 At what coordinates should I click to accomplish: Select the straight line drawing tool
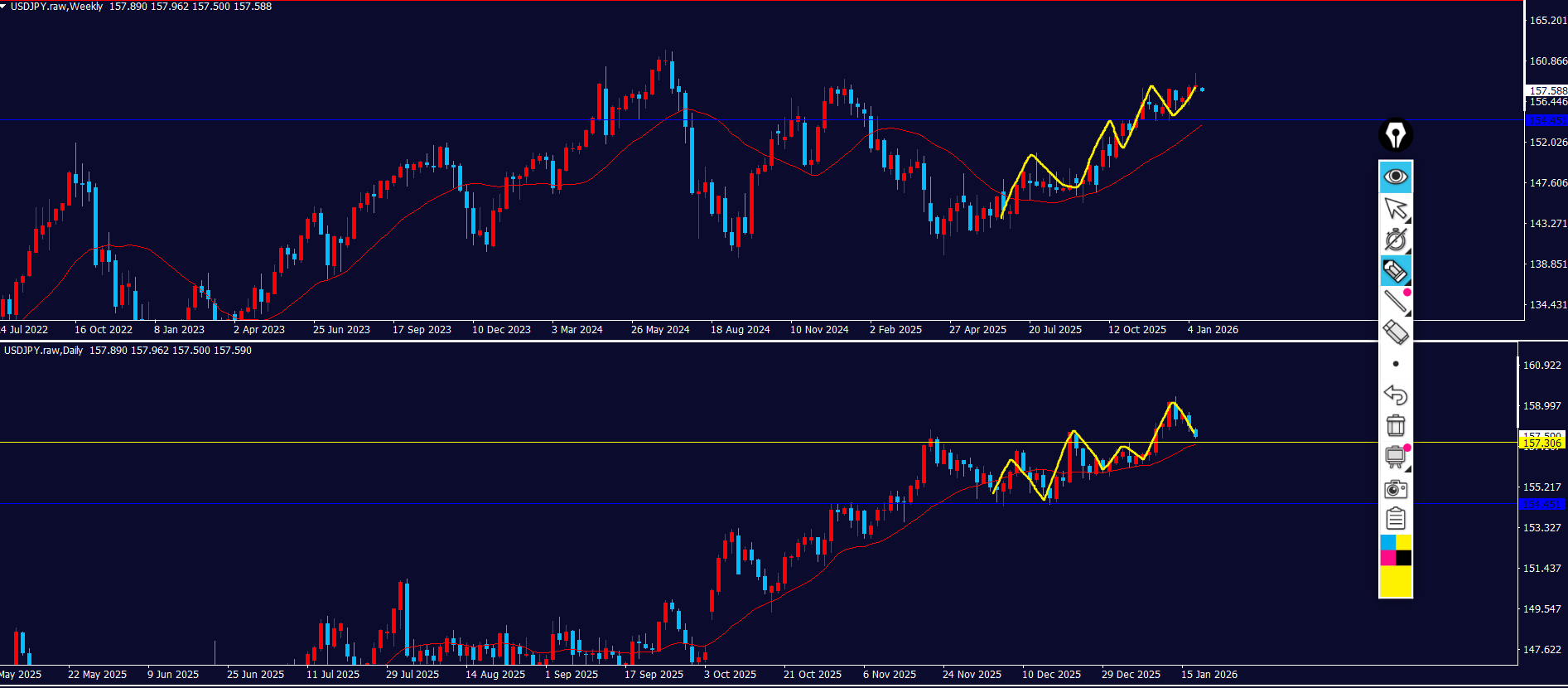1396,302
